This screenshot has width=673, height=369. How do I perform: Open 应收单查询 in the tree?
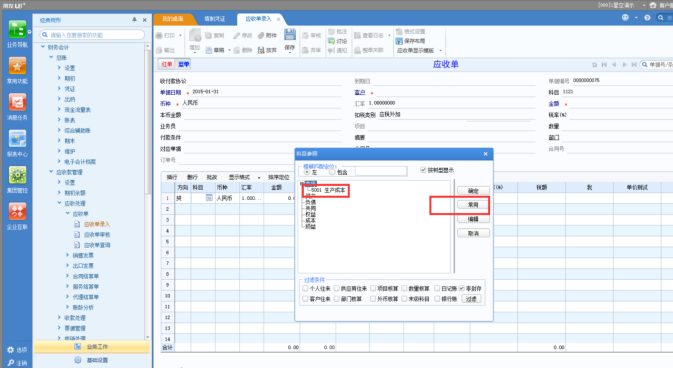pyautogui.click(x=97, y=245)
